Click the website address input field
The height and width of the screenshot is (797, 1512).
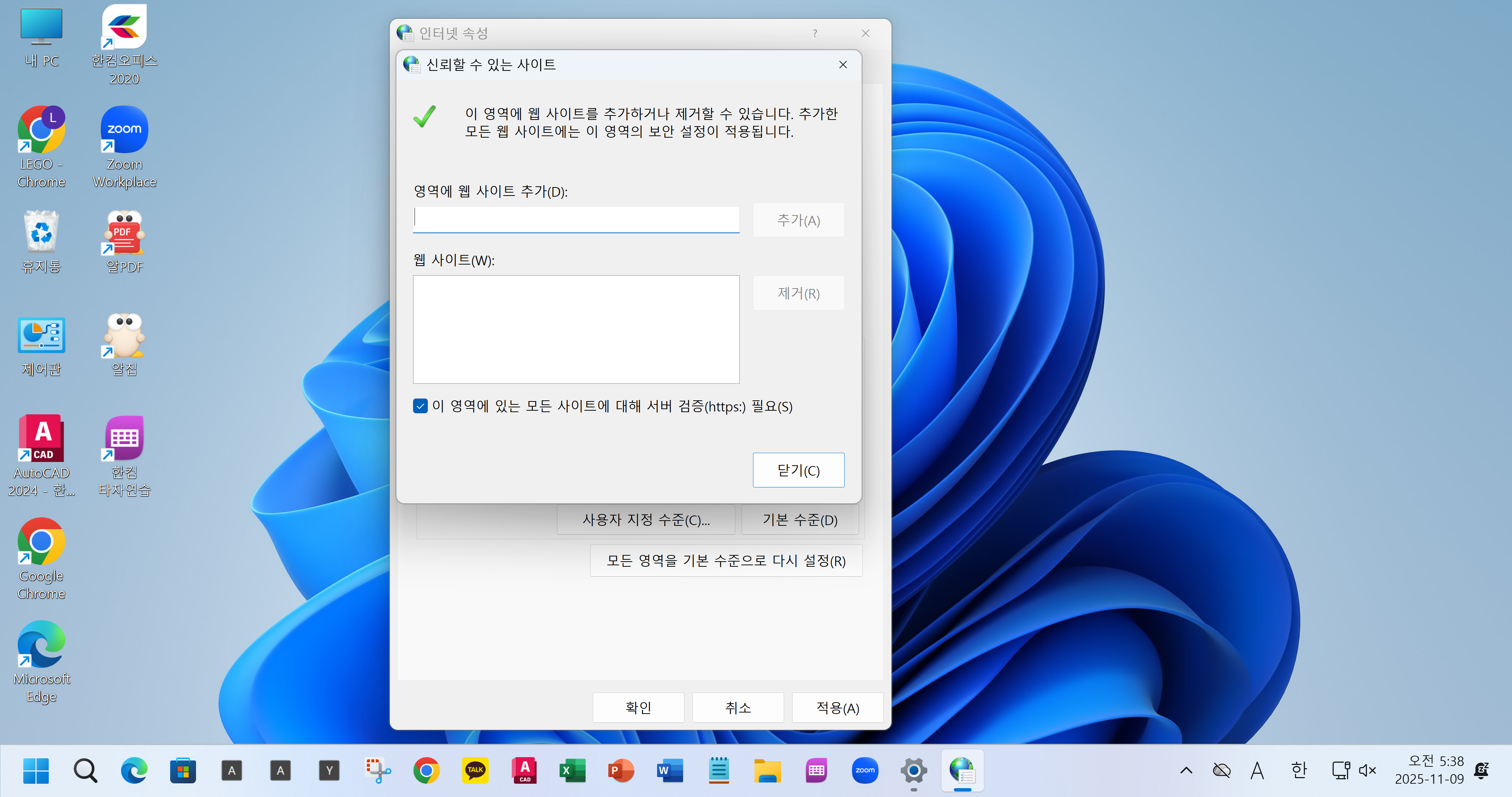[x=575, y=219]
